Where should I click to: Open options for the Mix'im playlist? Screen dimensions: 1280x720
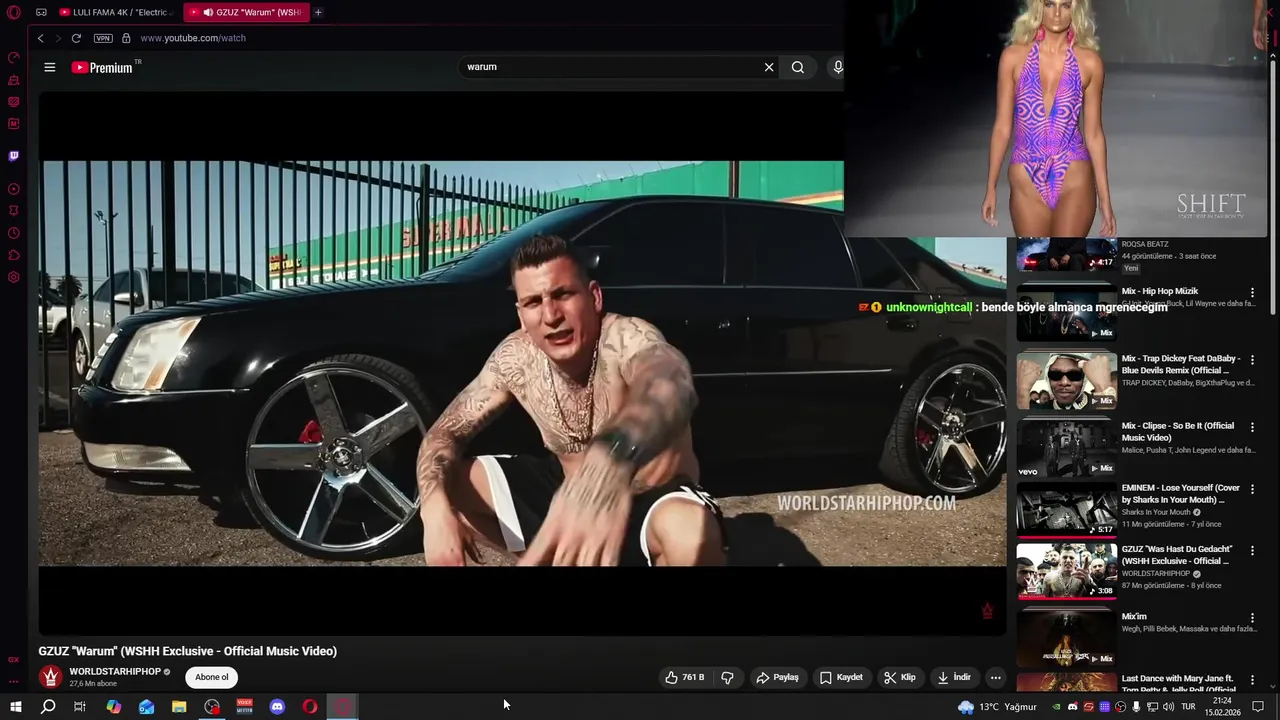coord(1252,618)
